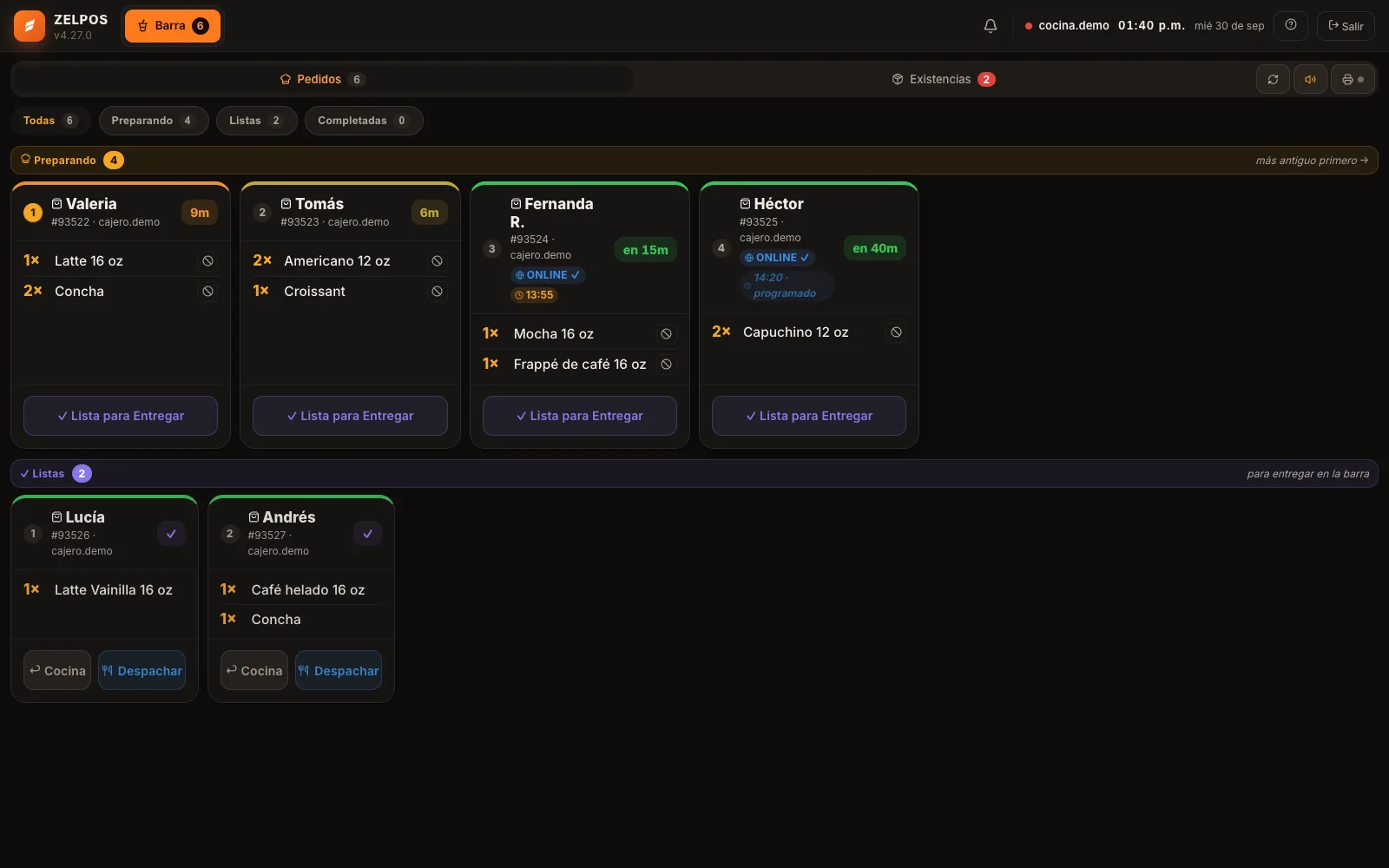
Task: Click the checkmark icon on Lucía's order
Action: tap(171, 534)
